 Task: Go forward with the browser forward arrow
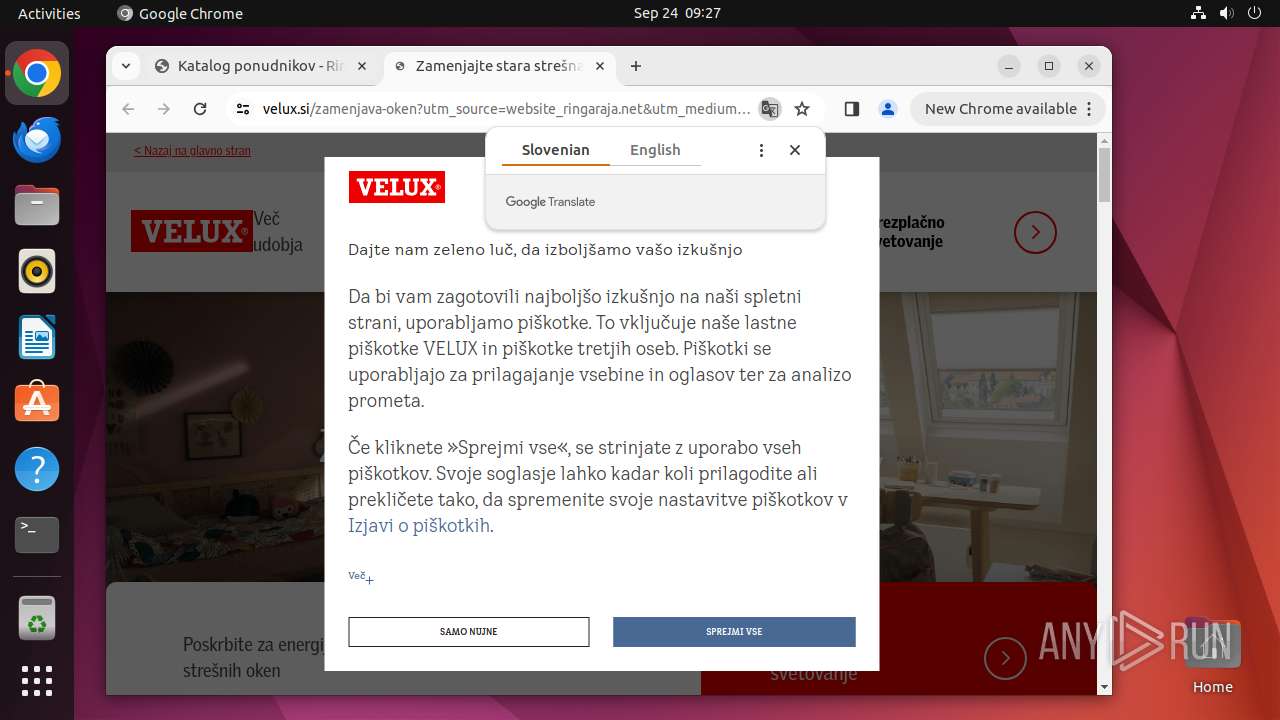pyautogui.click(x=164, y=109)
